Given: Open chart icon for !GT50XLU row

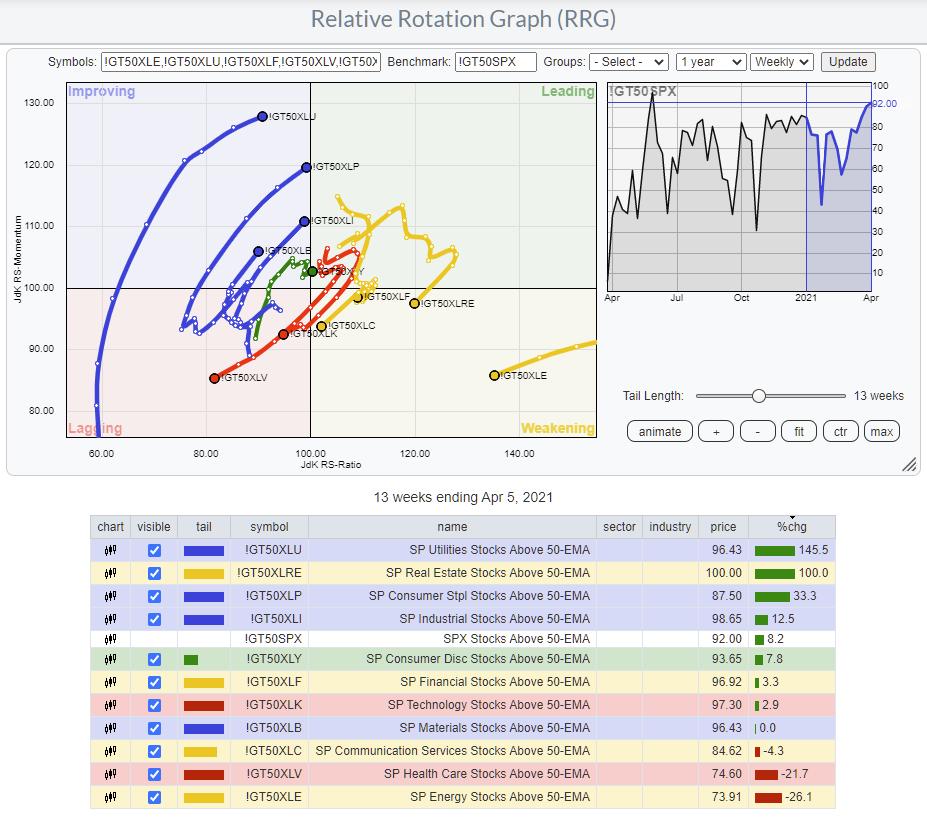Looking at the screenshot, I should 110,551.
